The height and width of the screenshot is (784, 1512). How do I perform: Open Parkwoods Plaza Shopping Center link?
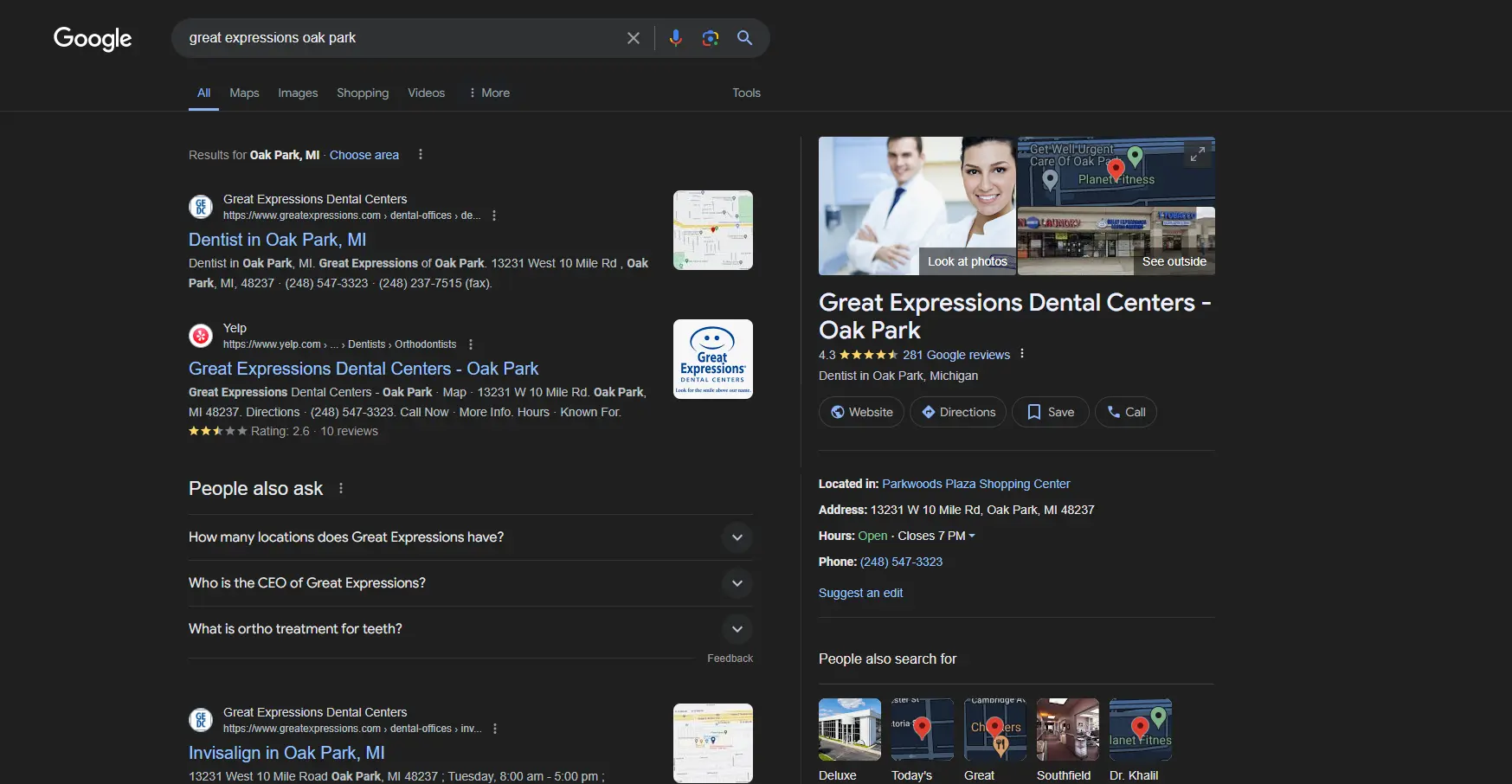coord(976,484)
